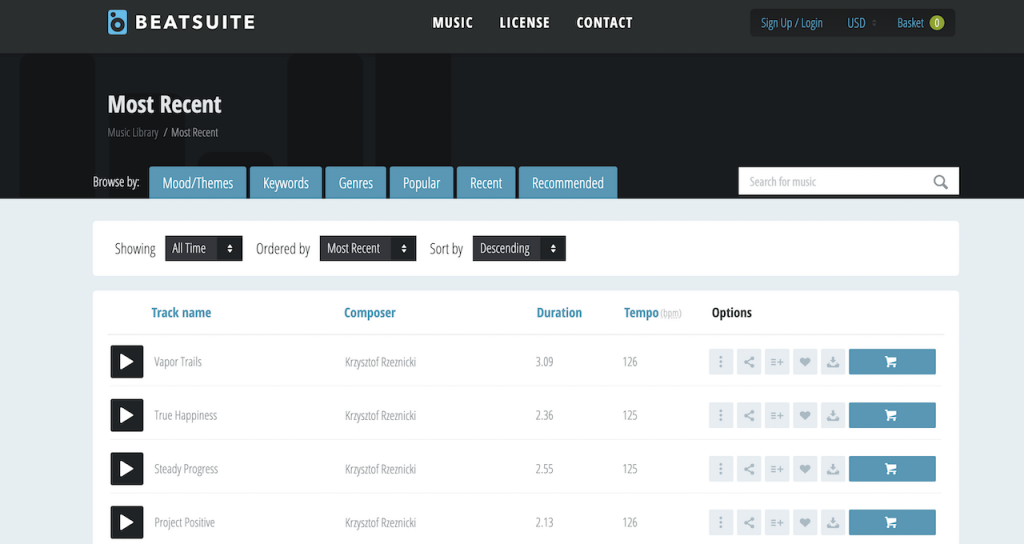
Task: Click the basket item count badge
Action: (x=936, y=23)
